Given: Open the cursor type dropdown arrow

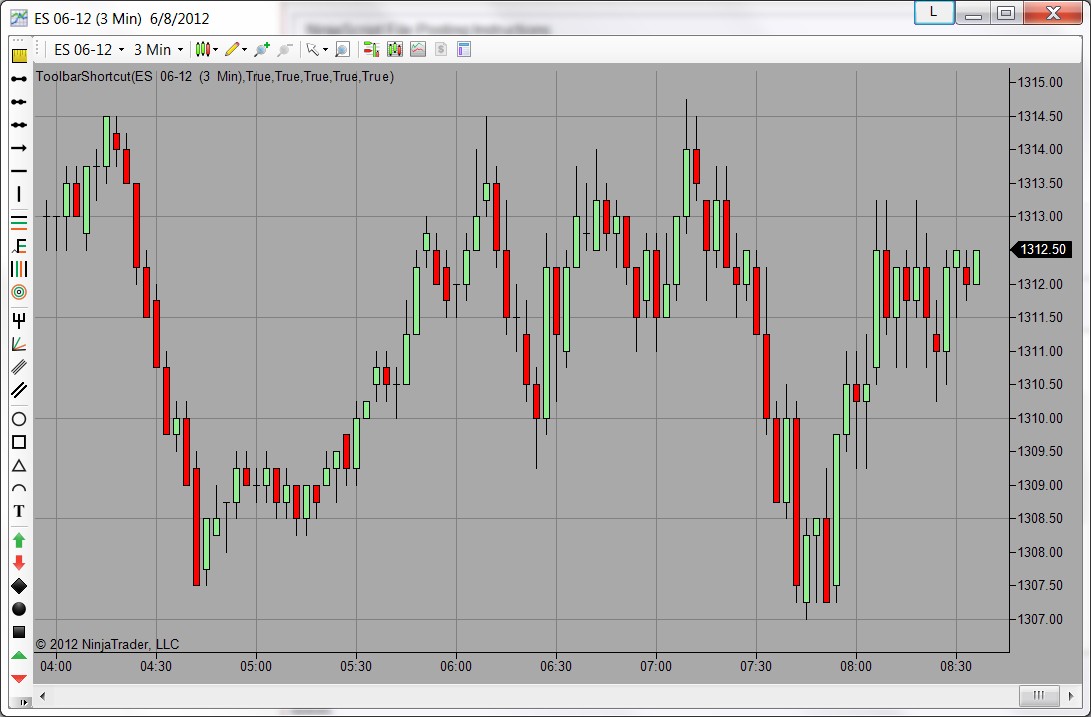Looking at the screenshot, I should [325, 49].
